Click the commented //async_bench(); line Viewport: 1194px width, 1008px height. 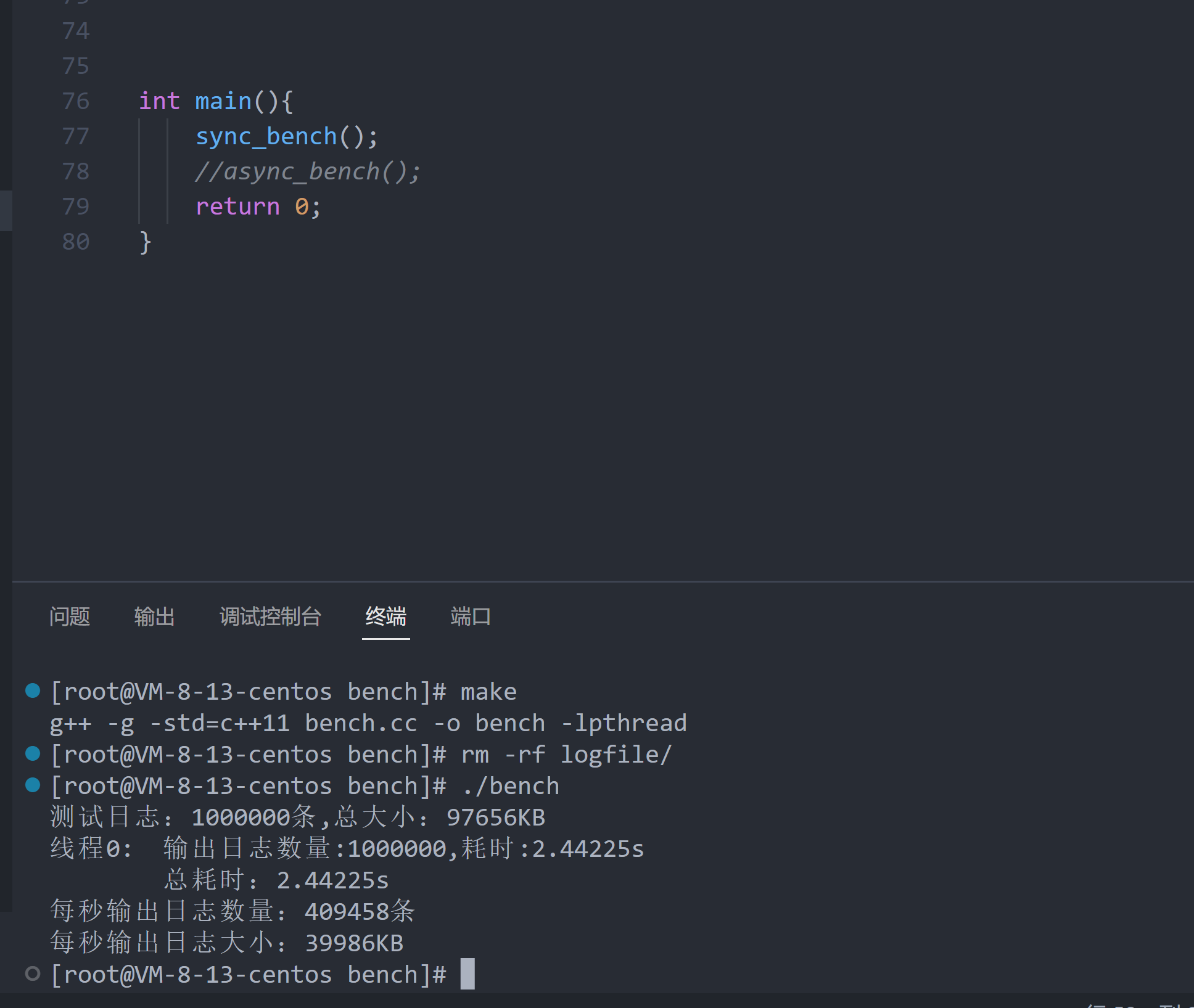click(x=307, y=172)
